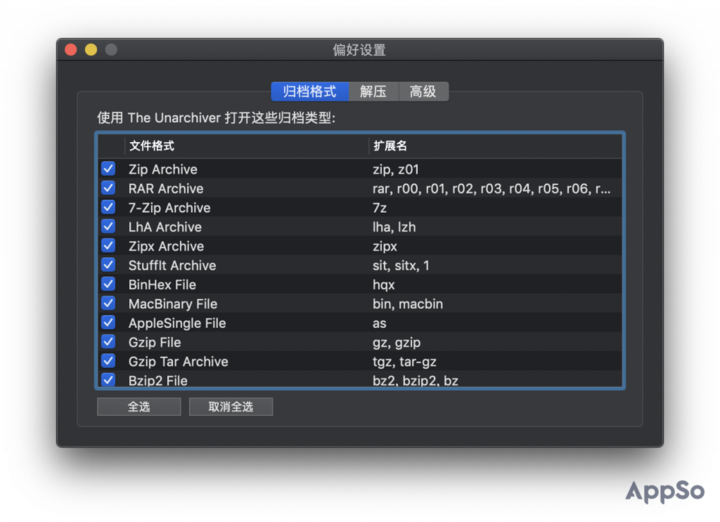Viewport: 720px width, 522px height.
Task: Select the LhA Archive row name
Action: click(165, 227)
